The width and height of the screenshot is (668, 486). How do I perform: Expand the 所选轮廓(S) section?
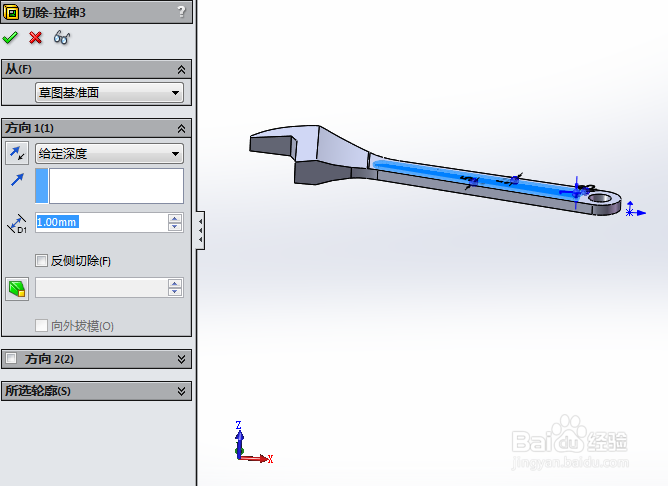click(x=181, y=391)
